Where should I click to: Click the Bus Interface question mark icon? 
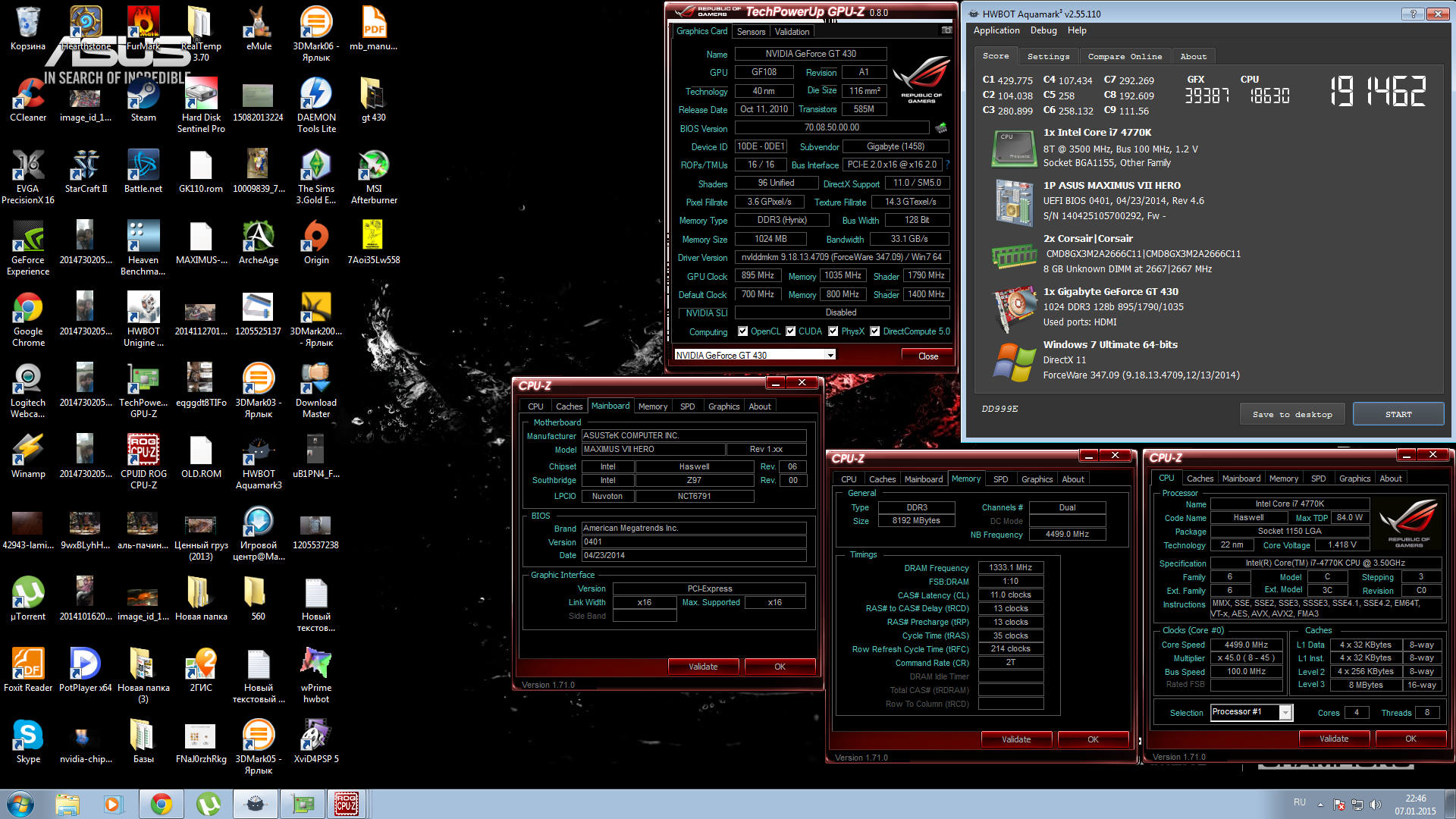point(947,165)
